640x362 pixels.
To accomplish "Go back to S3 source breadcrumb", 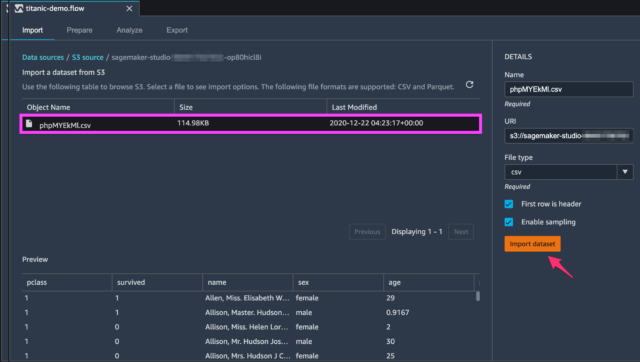I will pos(88,57).
